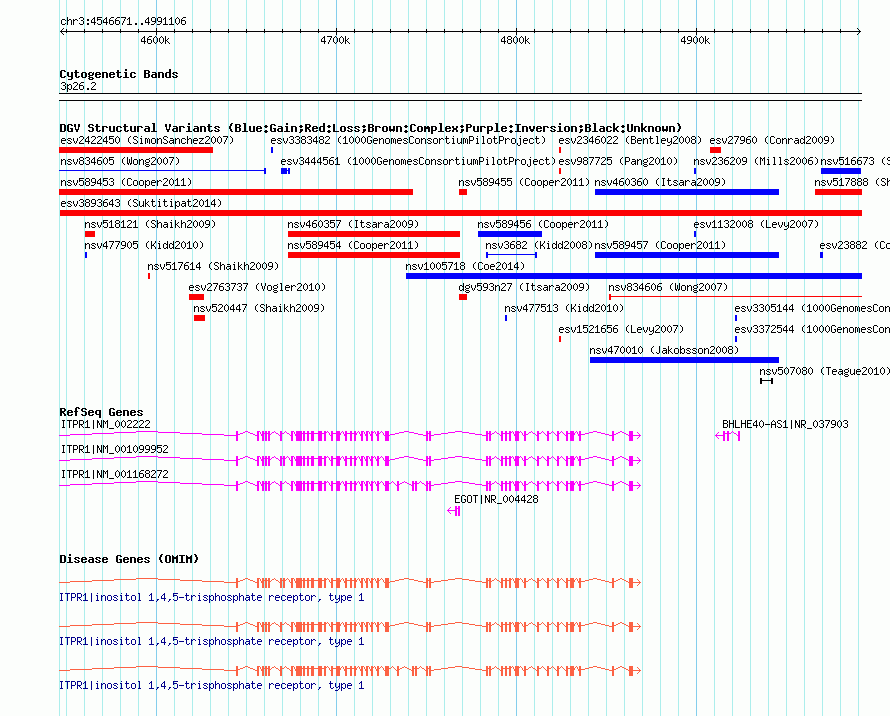Open nsv834605 (Wong2007) variant label

click(120, 161)
